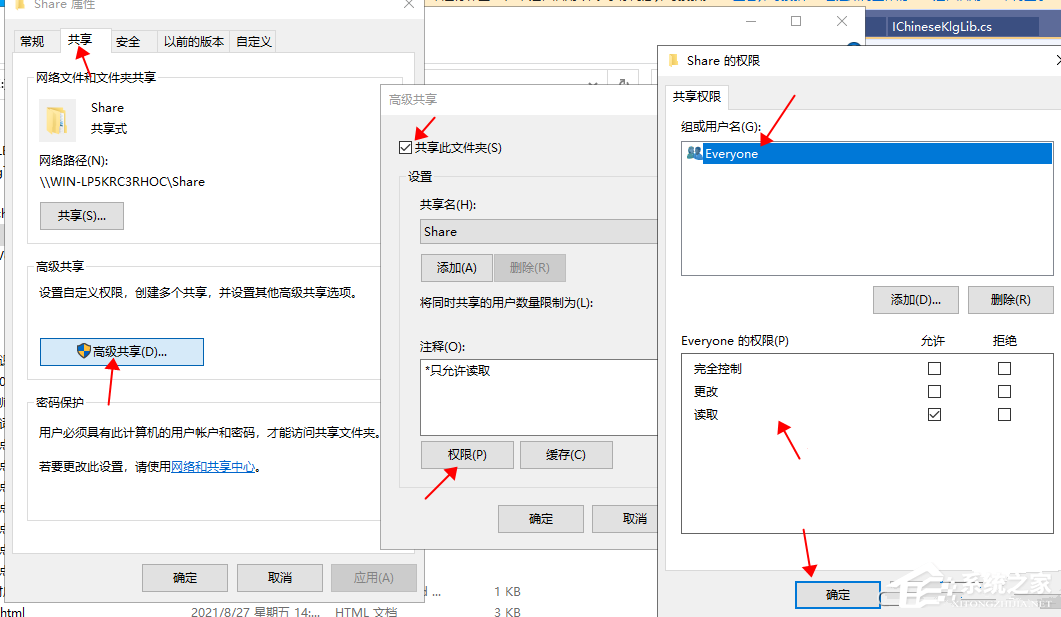Open the 以前的版本 tab
Image resolution: width=1061 pixels, height=617 pixels.
click(193, 41)
